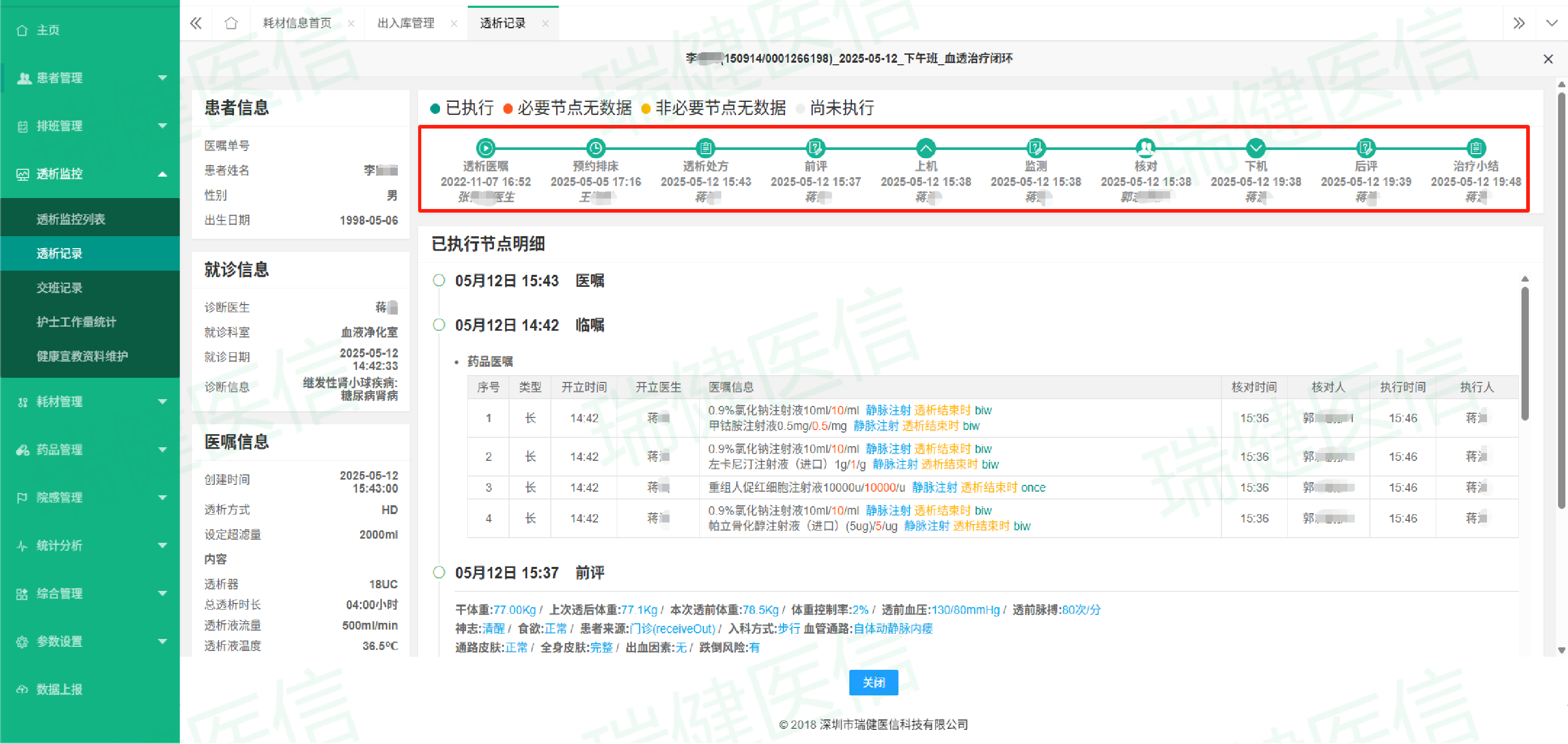This screenshot has width=1568, height=744.
Task: Click the 监测 timeline node icon
Action: tap(1035, 147)
